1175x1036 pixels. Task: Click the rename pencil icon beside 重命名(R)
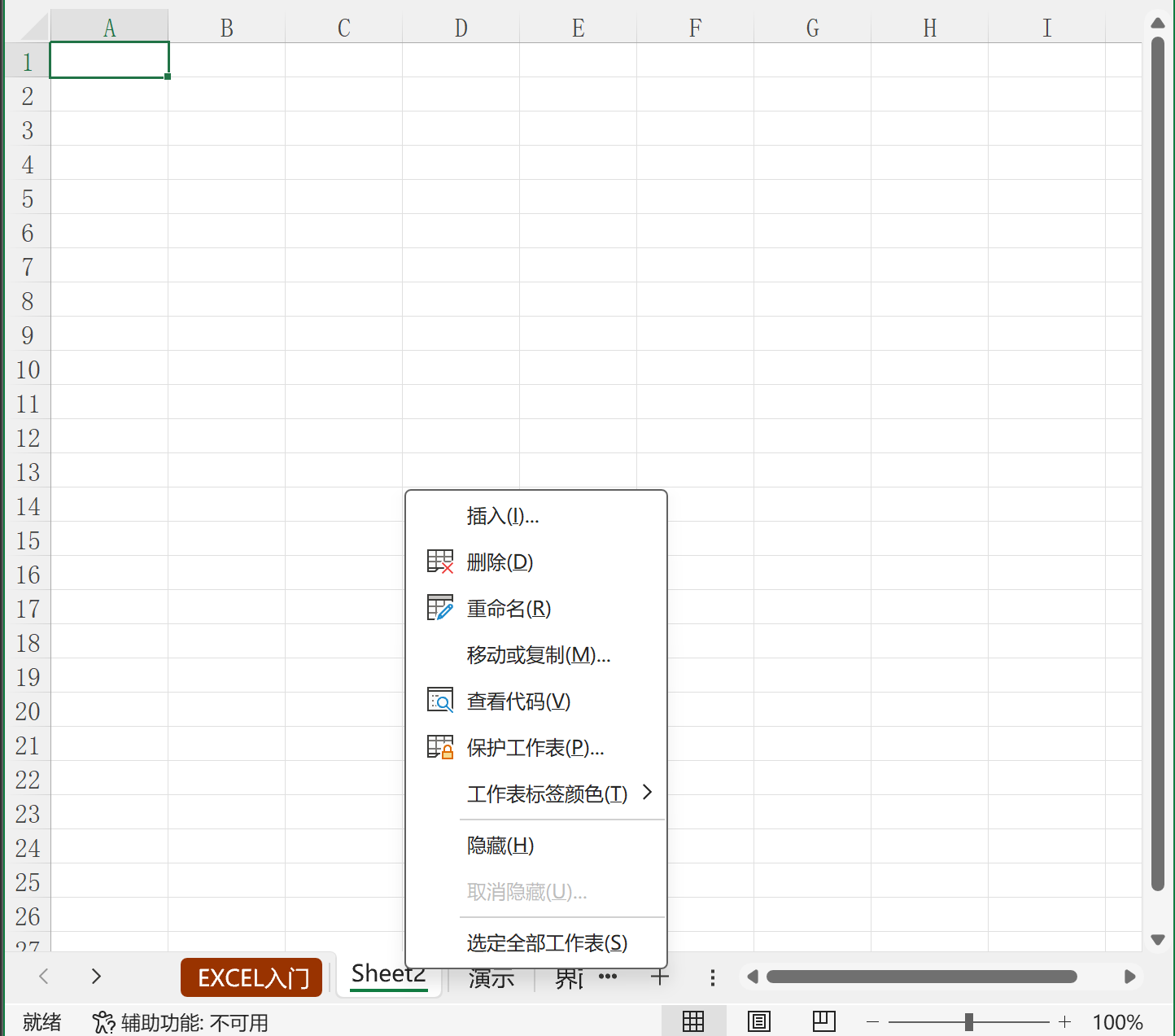[440, 606]
